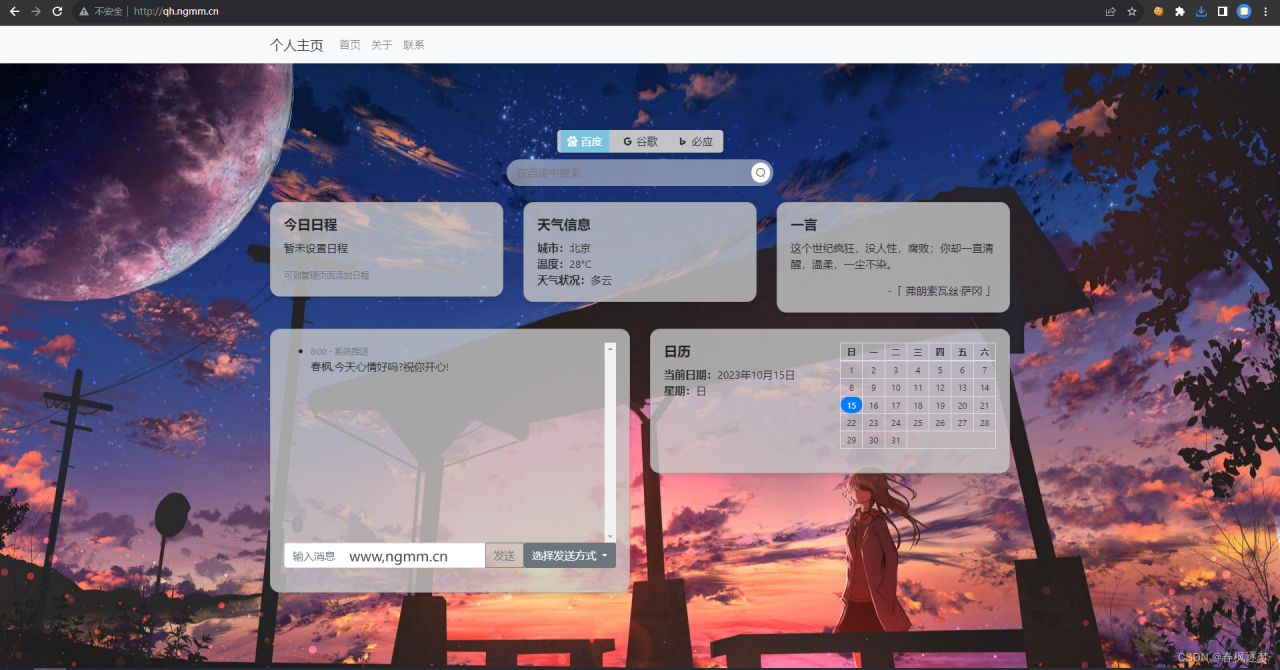
Task: Click the weather status 多云 text
Action: [601, 280]
